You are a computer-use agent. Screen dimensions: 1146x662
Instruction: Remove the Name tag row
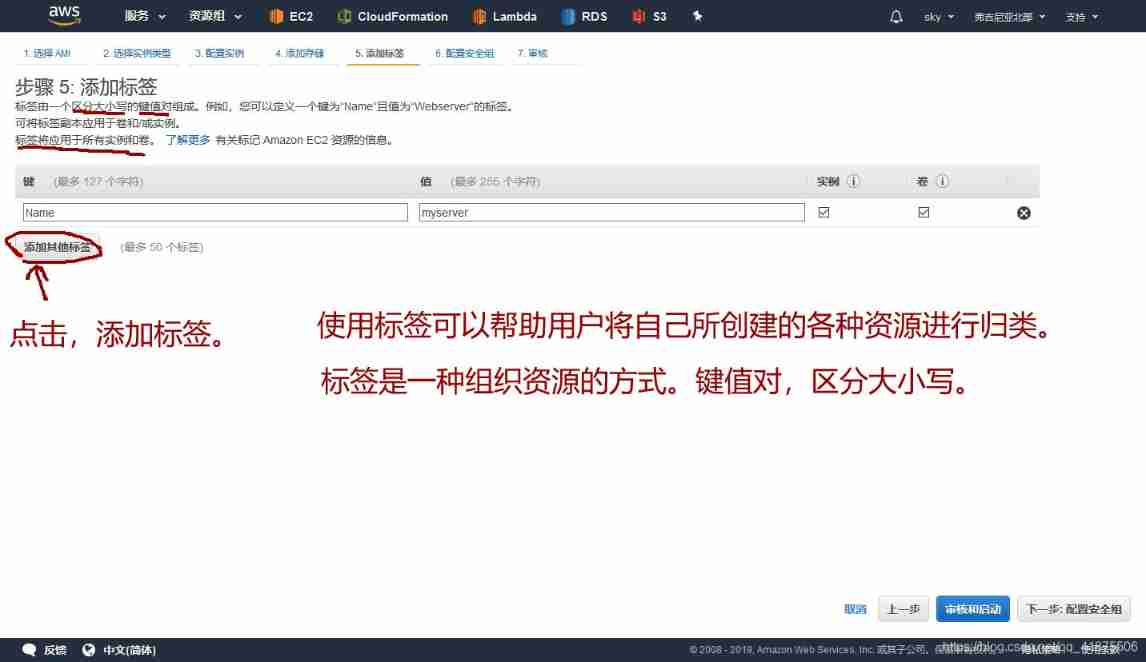pyautogui.click(x=1024, y=213)
